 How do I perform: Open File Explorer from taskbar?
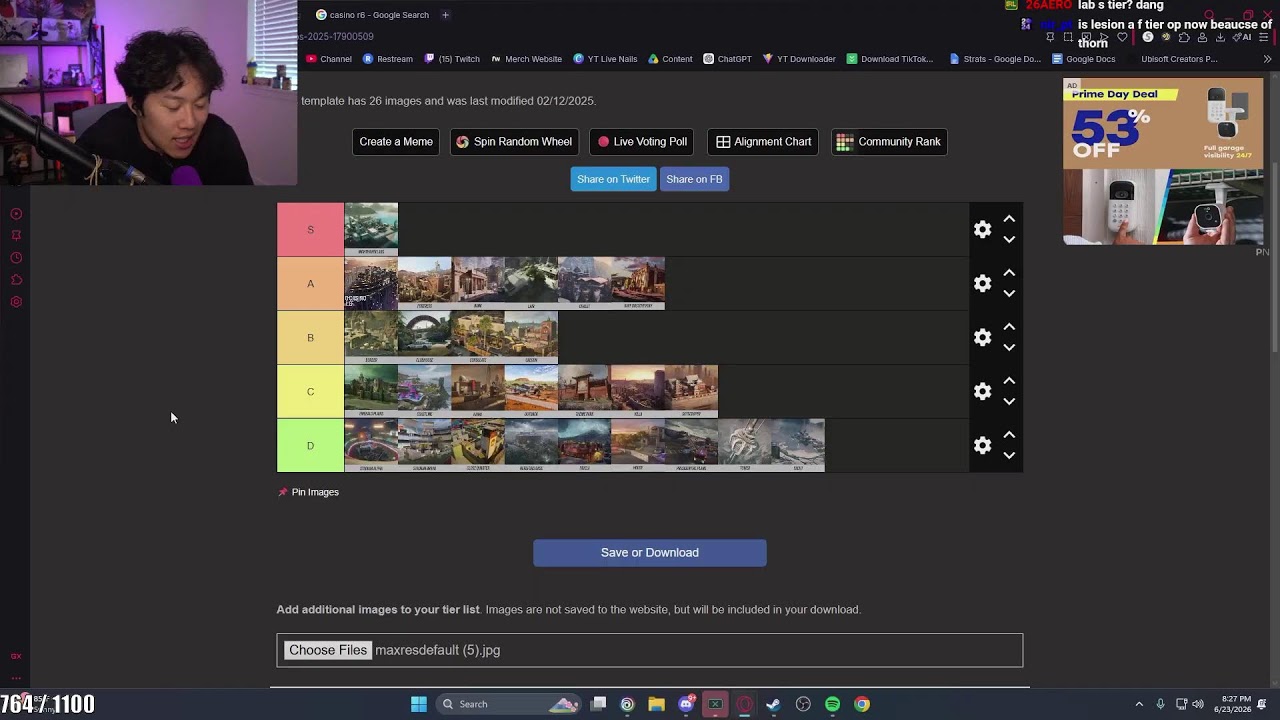[656, 704]
